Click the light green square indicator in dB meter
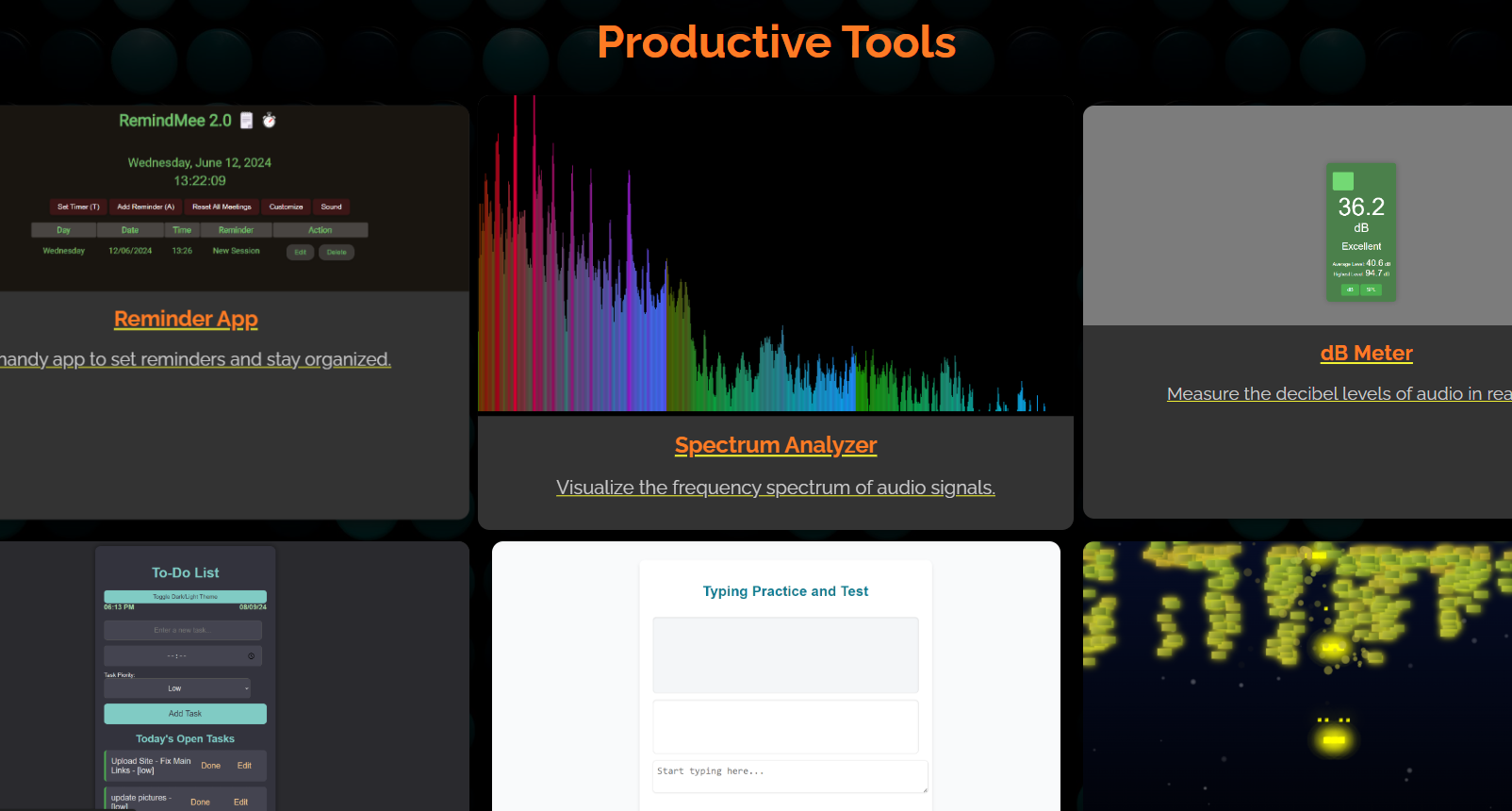The width and height of the screenshot is (1512, 811). (x=1342, y=181)
